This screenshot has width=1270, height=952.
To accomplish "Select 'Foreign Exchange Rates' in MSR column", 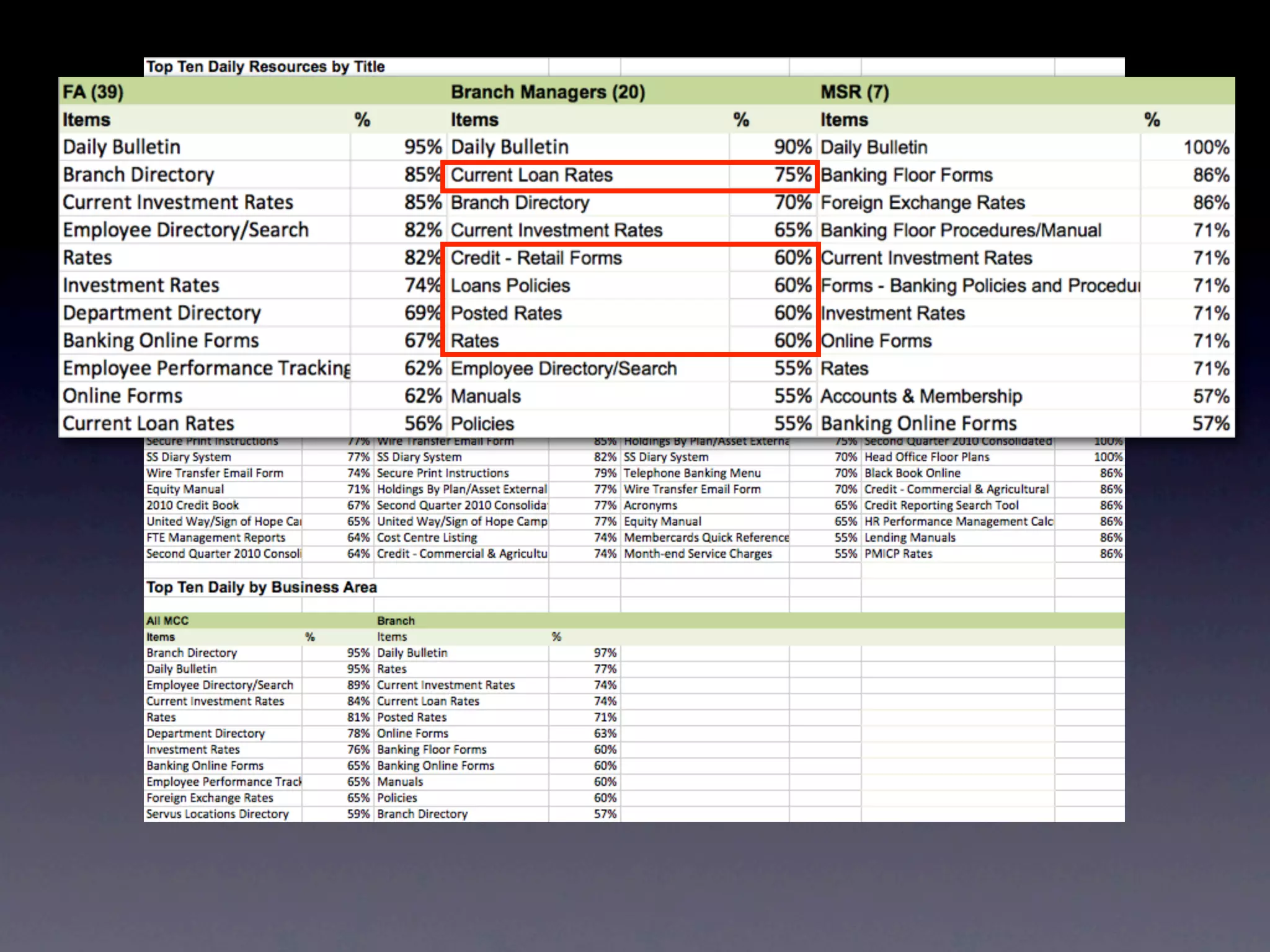I will (x=922, y=203).
